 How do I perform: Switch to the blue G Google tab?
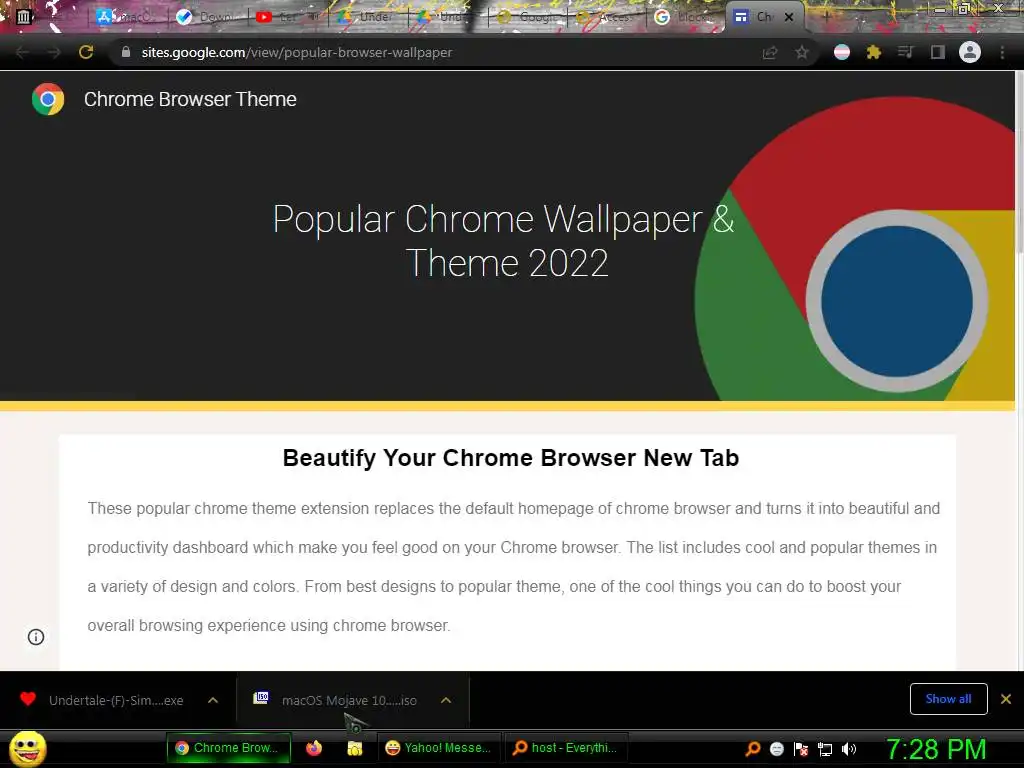(686, 17)
